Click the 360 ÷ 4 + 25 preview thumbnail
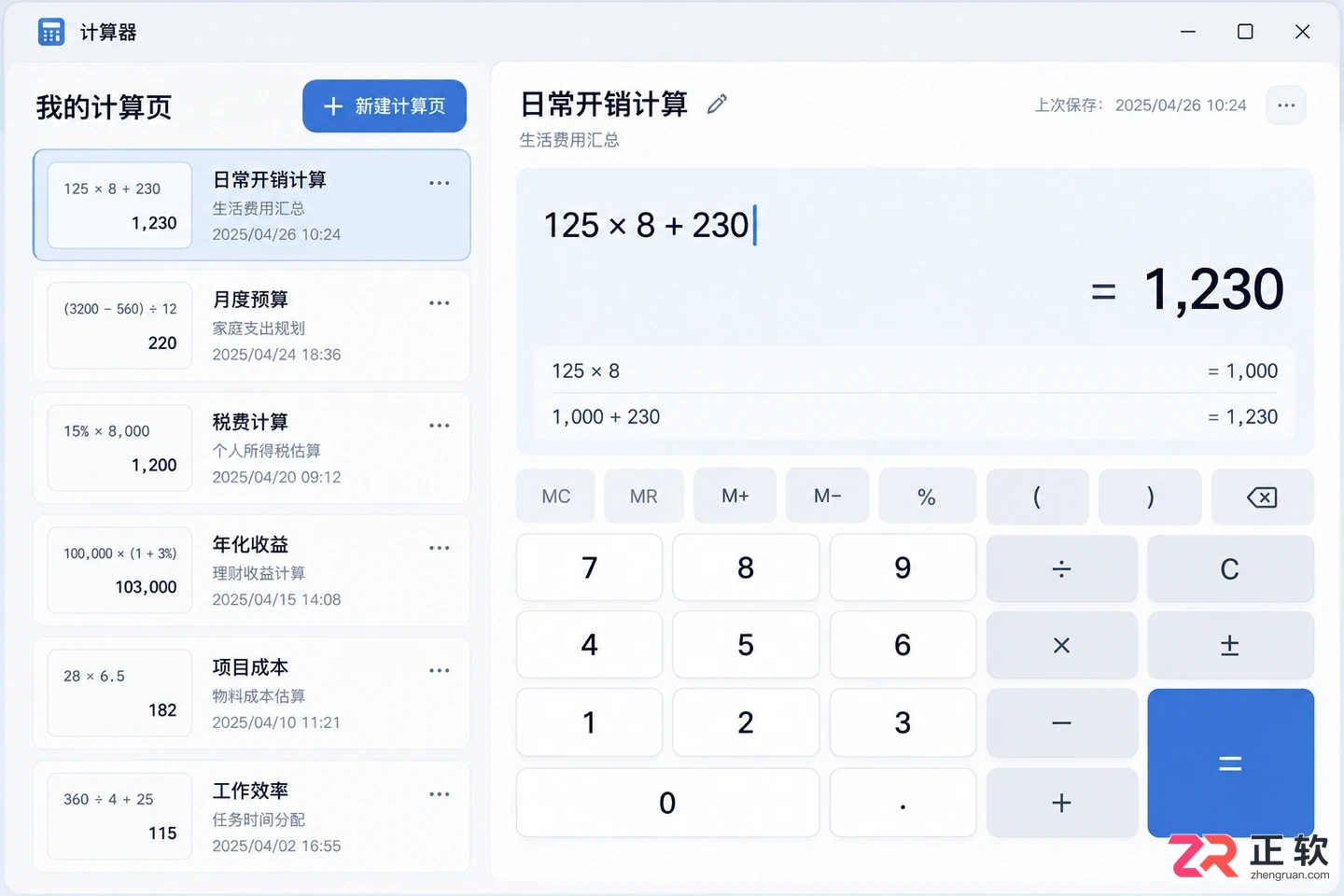1344x896 pixels. click(x=119, y=817)
